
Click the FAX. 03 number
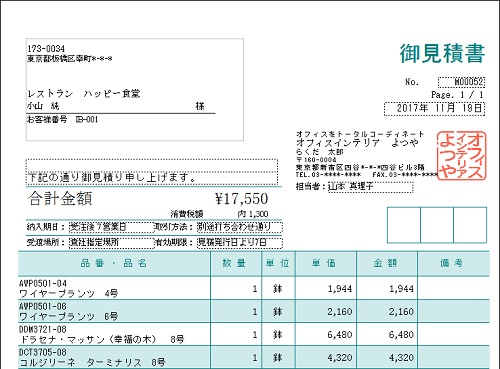tap(405, 175)
